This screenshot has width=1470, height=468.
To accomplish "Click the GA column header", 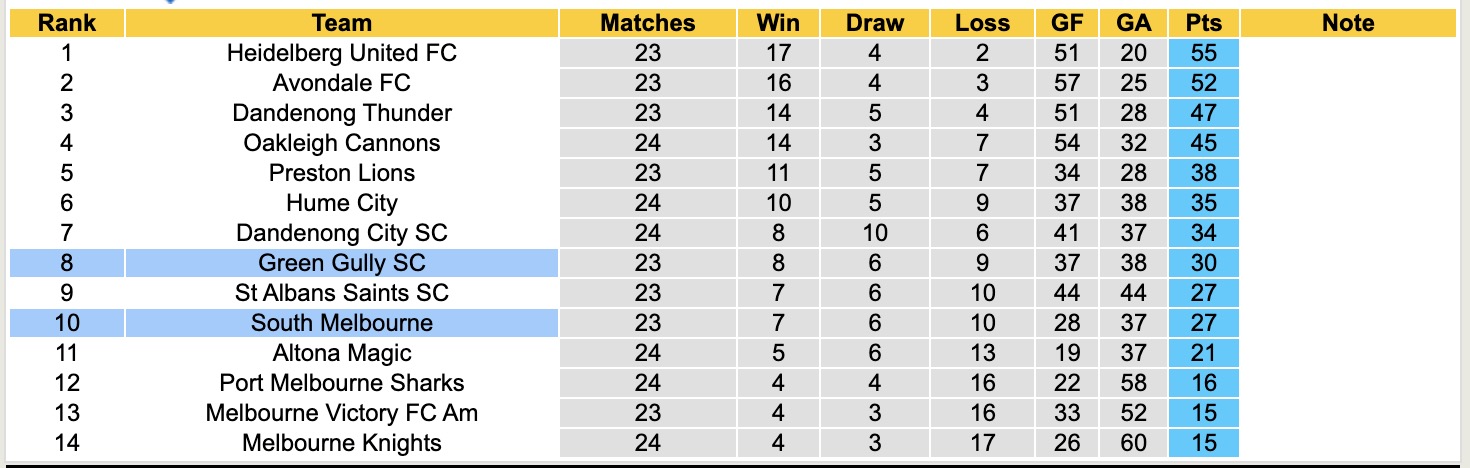I will point(1135,23).
